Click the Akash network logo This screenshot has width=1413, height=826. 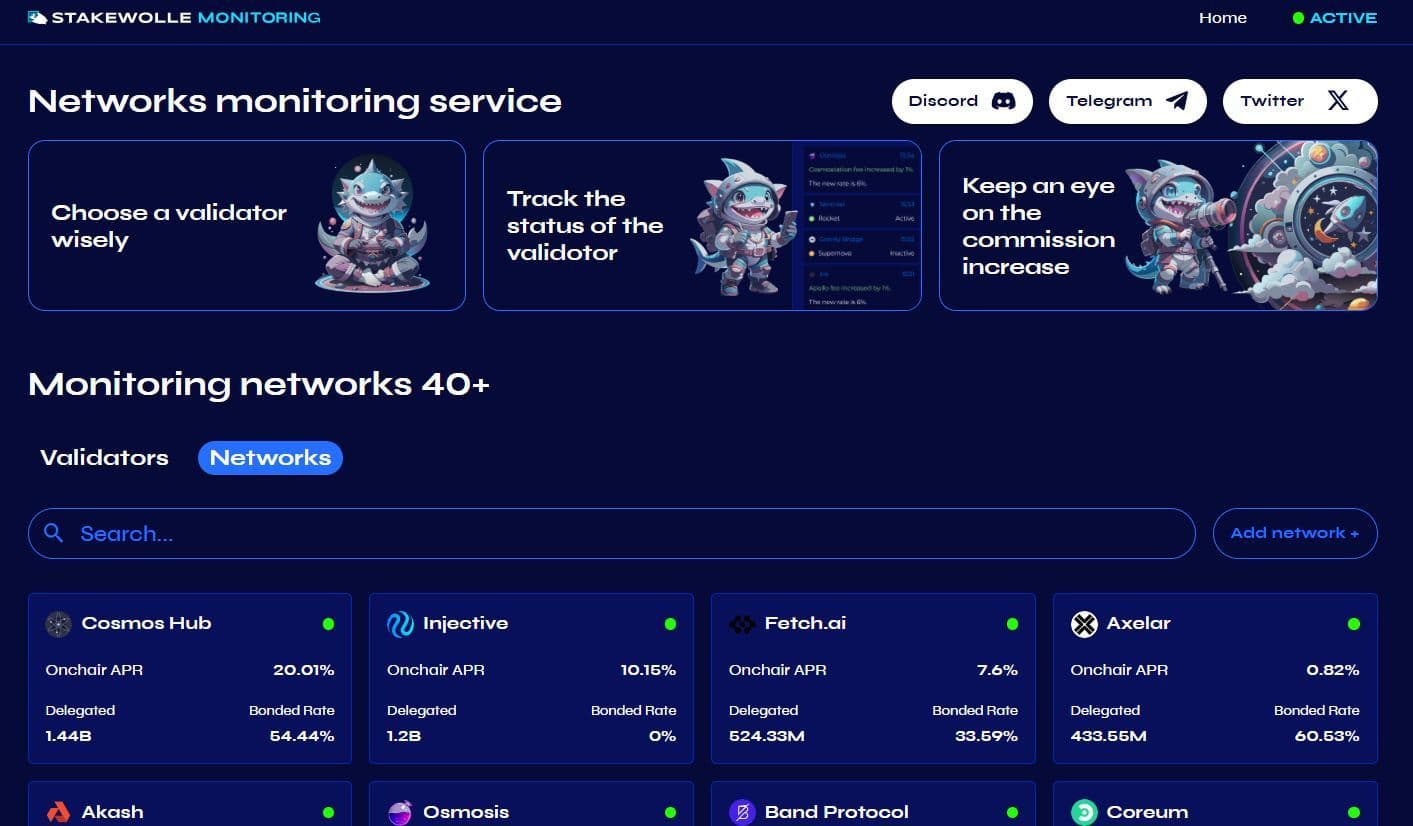(58, 812)
